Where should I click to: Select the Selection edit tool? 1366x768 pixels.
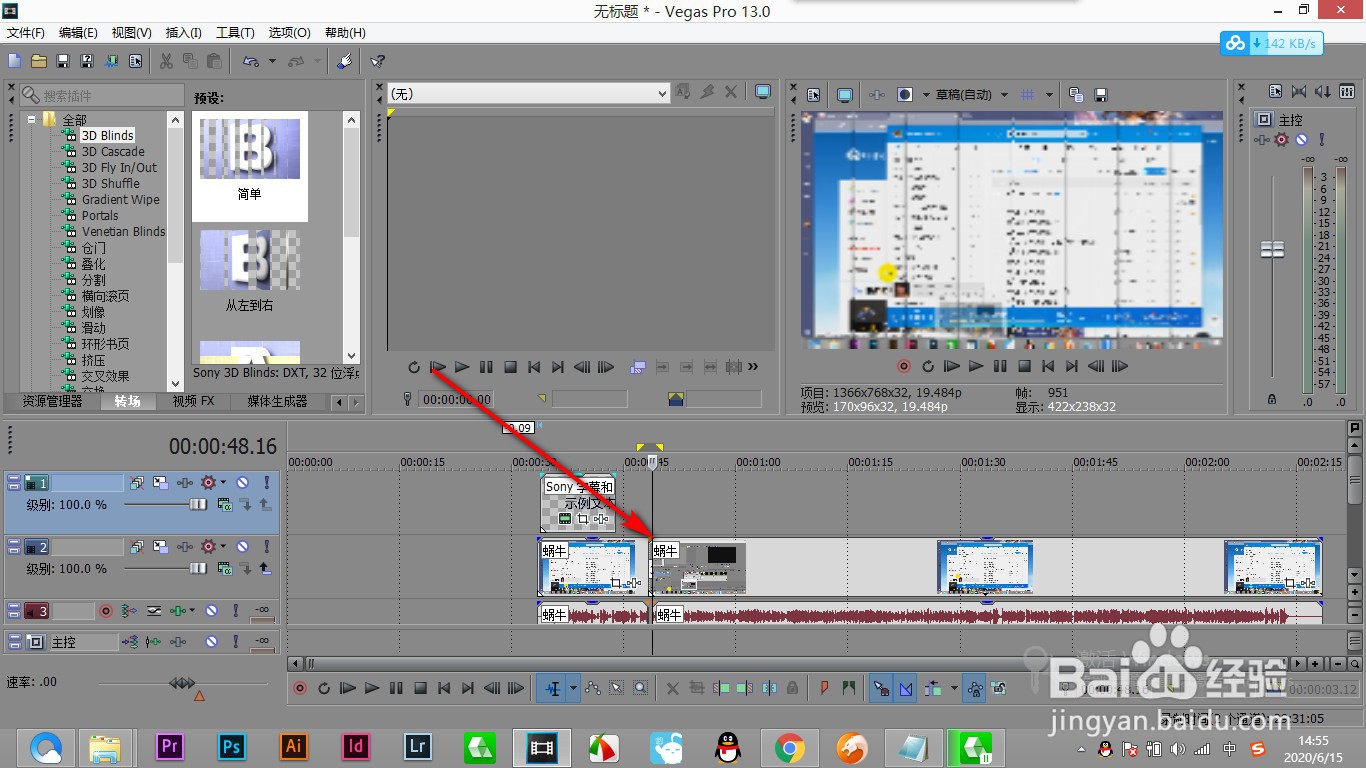(x=616, y=687)
